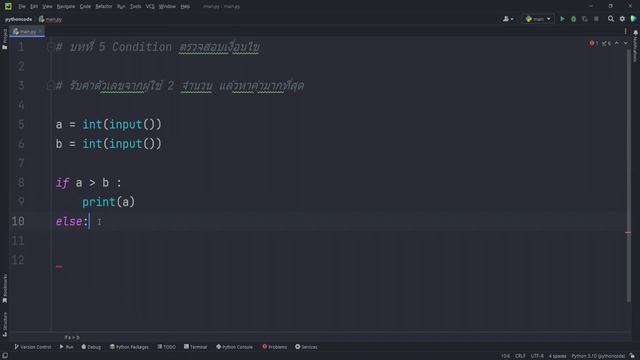Open the Python Console tool window
Viewport: 640px width, 360px height.
[x=234, y=347]
